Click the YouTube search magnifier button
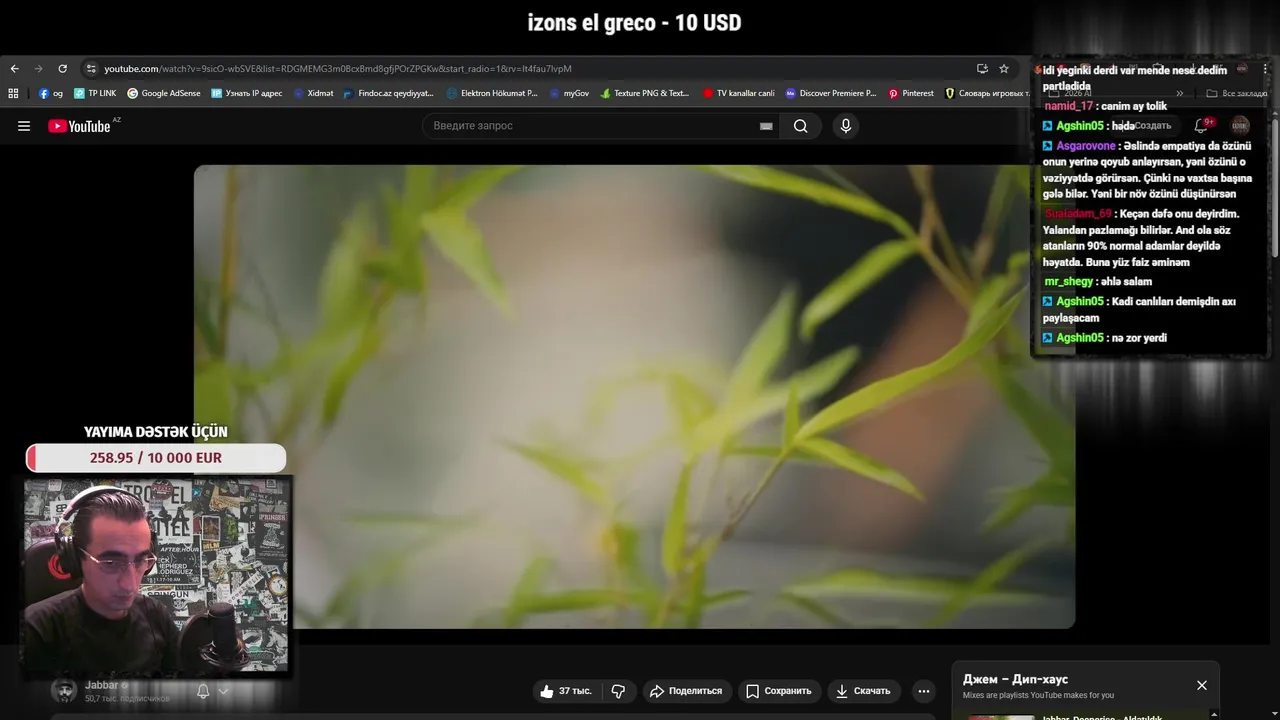 click(801, 126)
